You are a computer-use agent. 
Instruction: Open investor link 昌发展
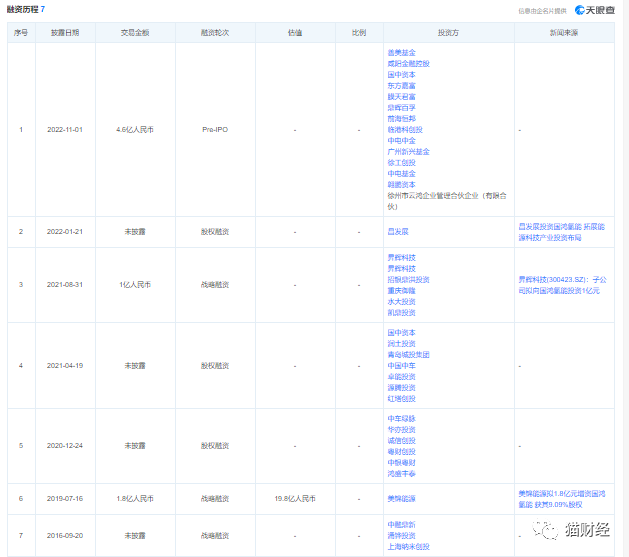click(398, 231)
